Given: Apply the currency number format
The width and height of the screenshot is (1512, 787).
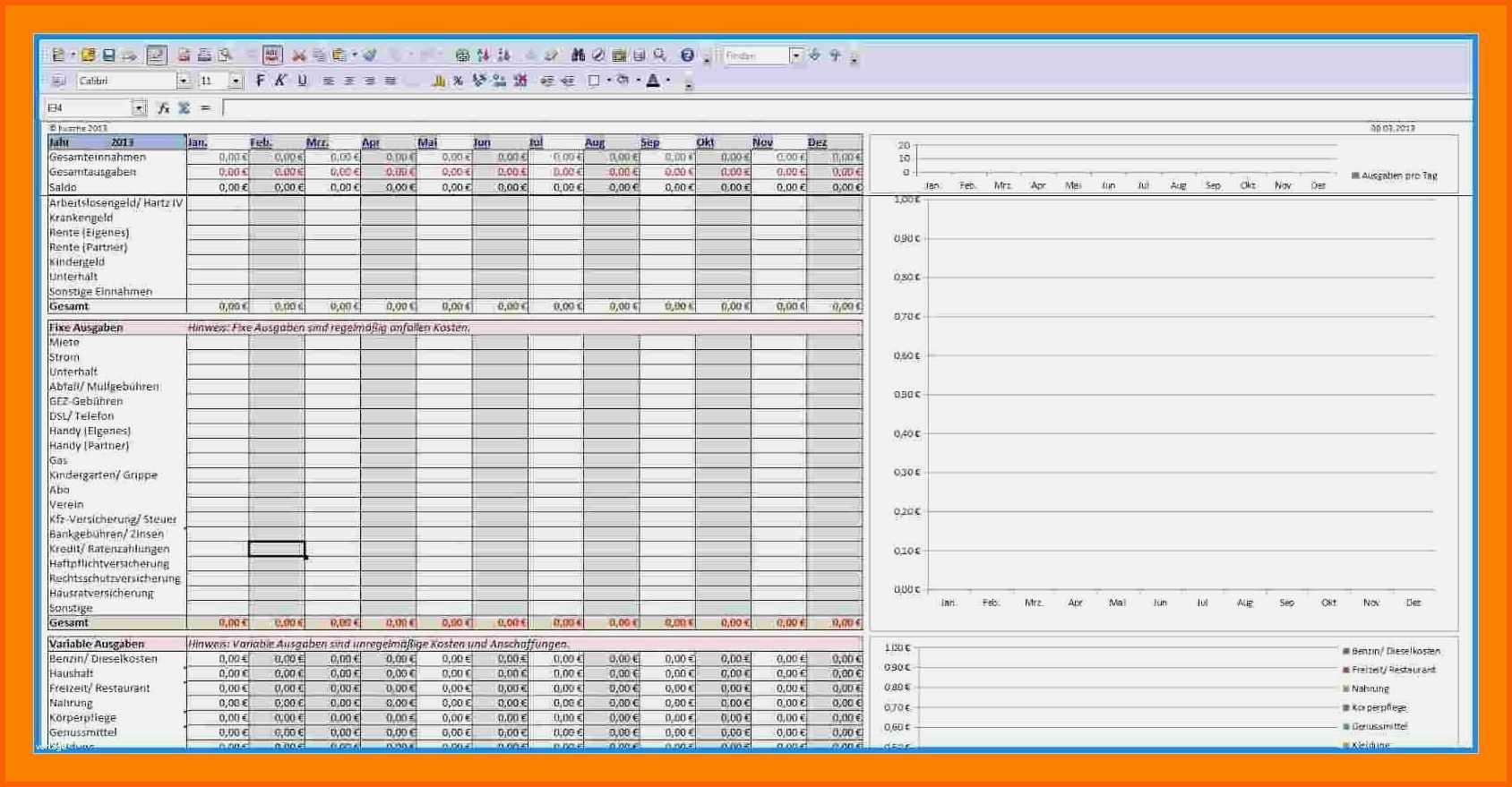Looking at the screenshot, I should [x=439, y=81].
